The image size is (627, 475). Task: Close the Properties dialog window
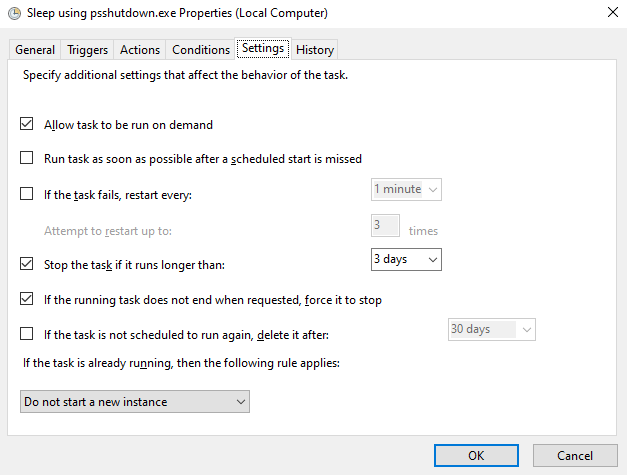(x=610, y=14)
